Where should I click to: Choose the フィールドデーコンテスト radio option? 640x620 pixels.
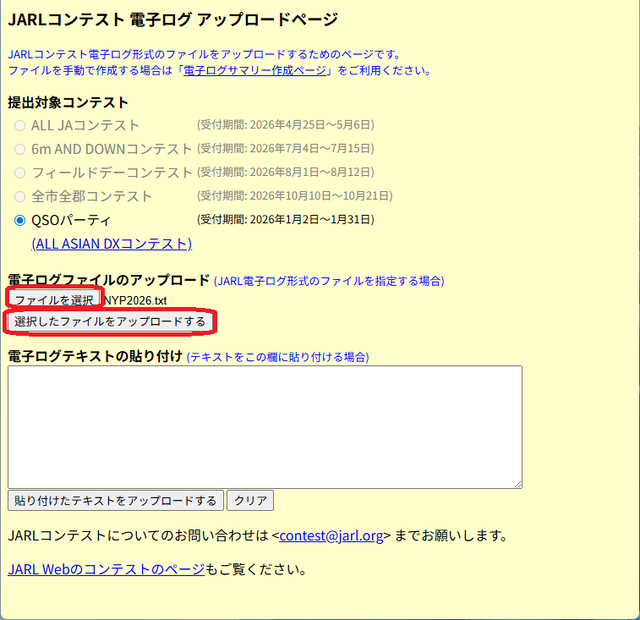coord(20,173)
